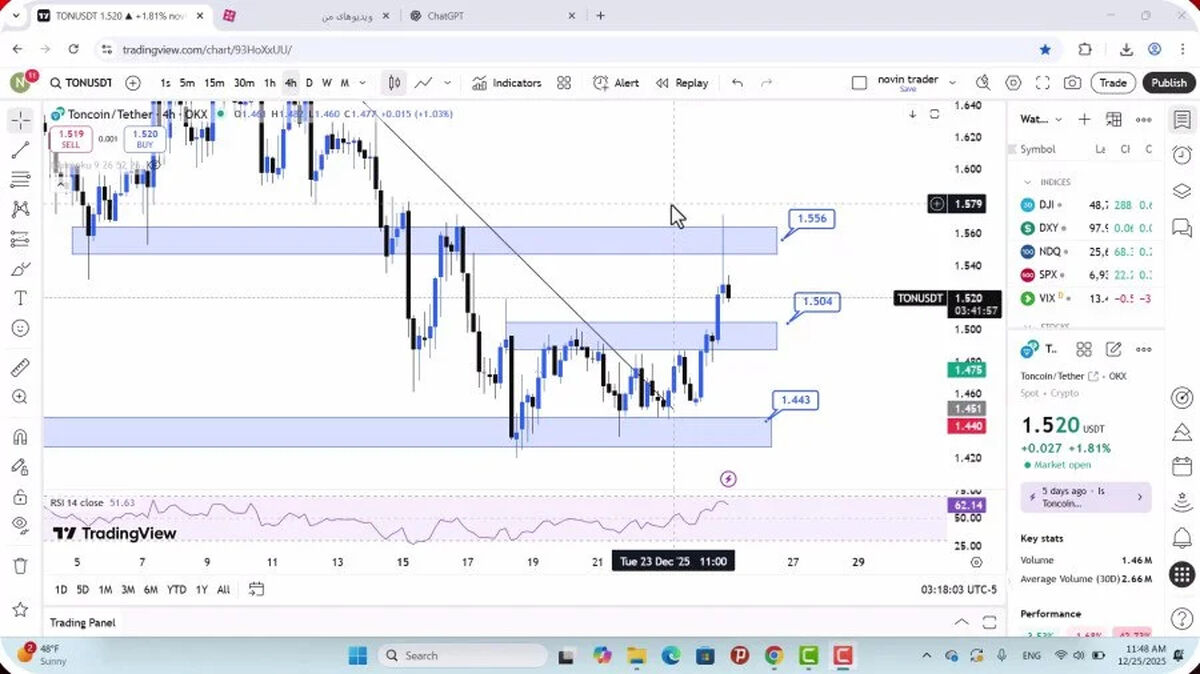Click the trash remove objects icon

pos(20,565)
